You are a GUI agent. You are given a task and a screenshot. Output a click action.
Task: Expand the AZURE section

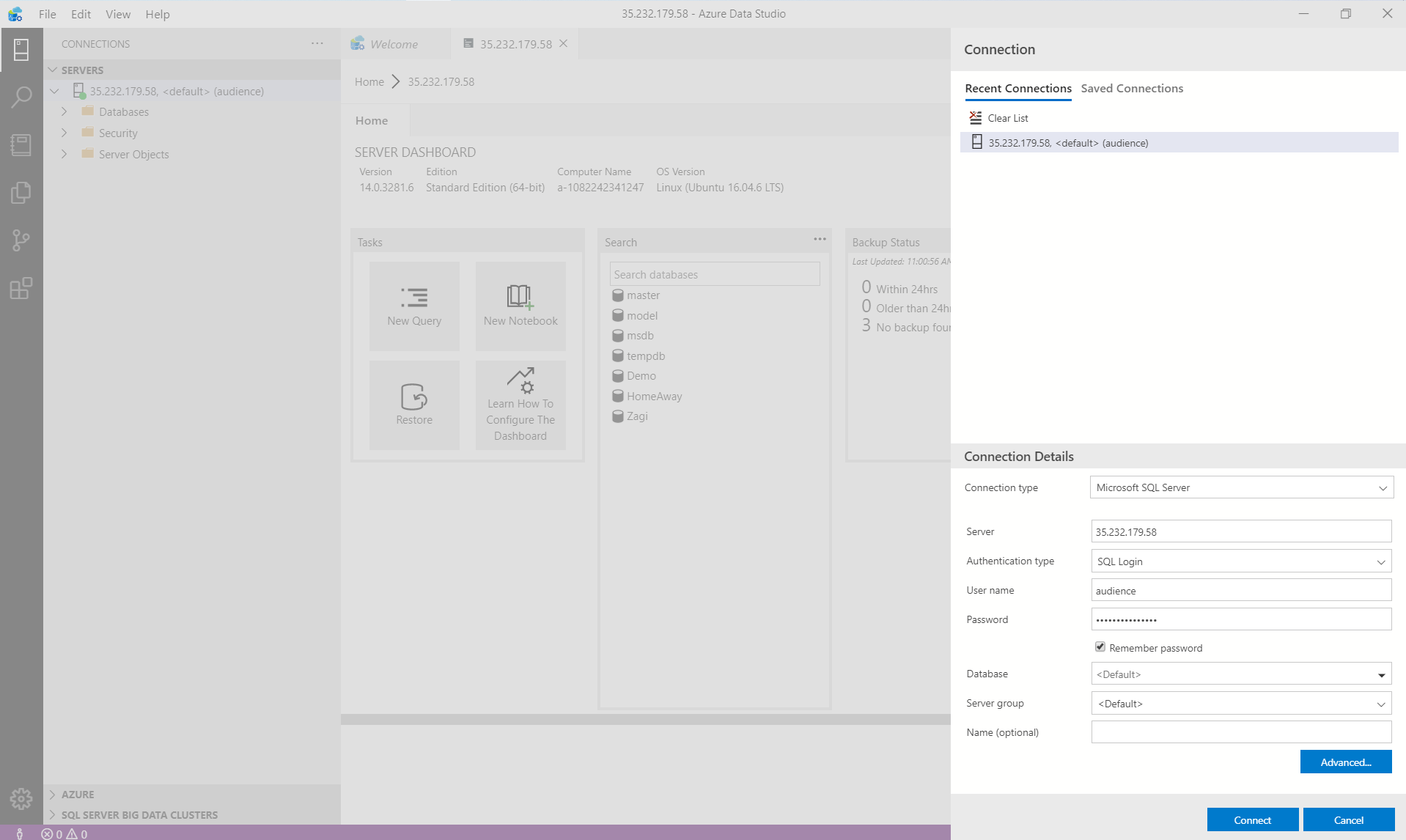tap(53, 795)
